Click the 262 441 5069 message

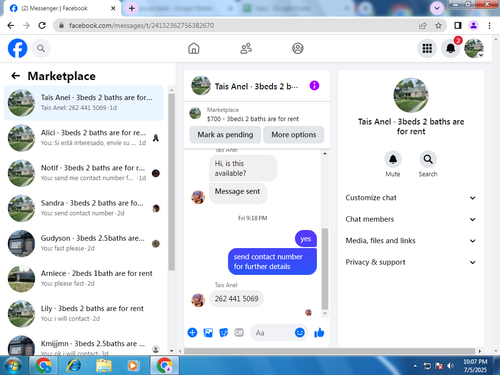click(236, 299)
